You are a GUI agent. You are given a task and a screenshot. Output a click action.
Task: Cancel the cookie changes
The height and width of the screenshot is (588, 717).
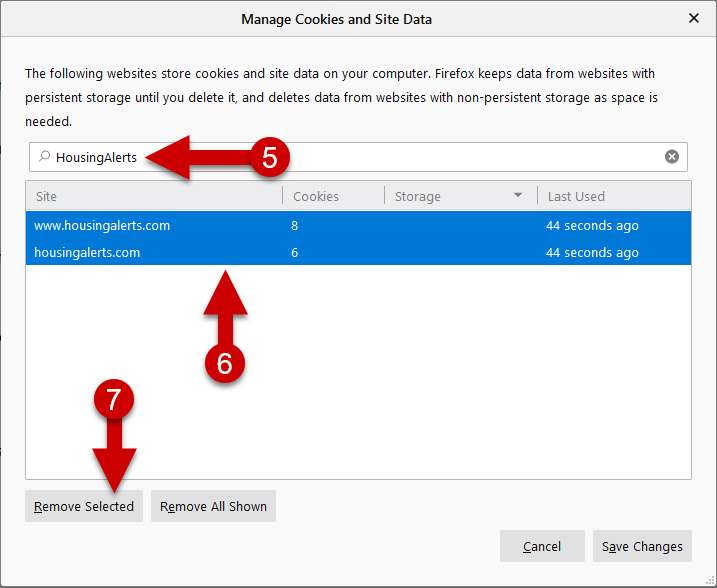coord(542,546)
